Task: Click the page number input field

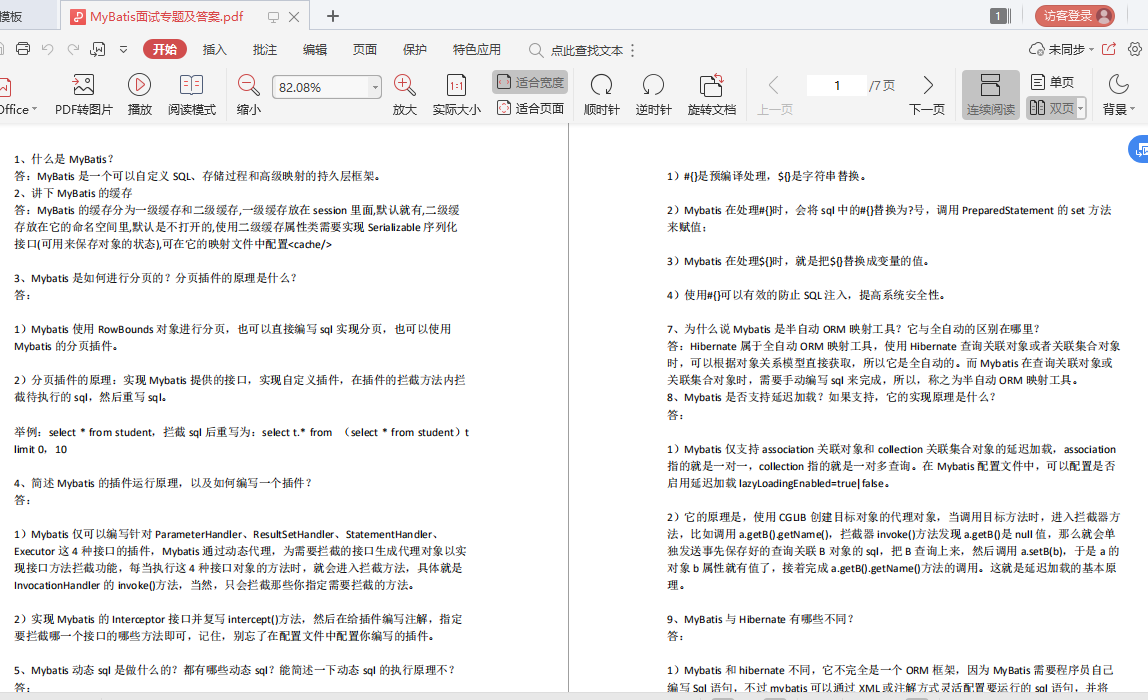Action: pyautogui.click(x=836, y=86)
